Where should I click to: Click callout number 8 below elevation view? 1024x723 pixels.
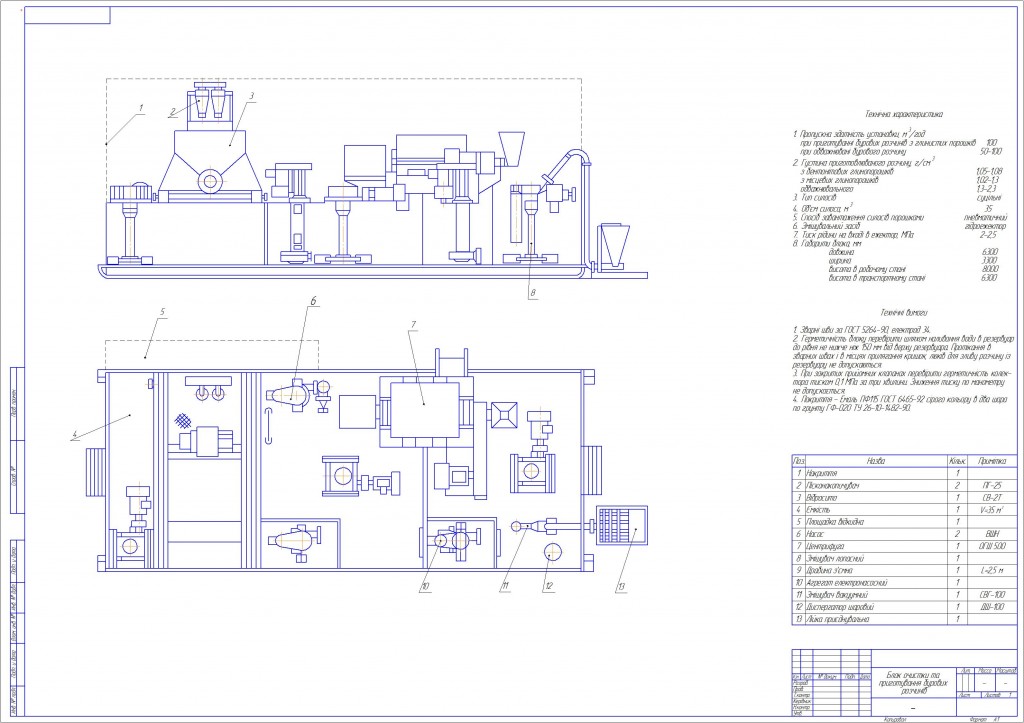[x=533, y=293]
